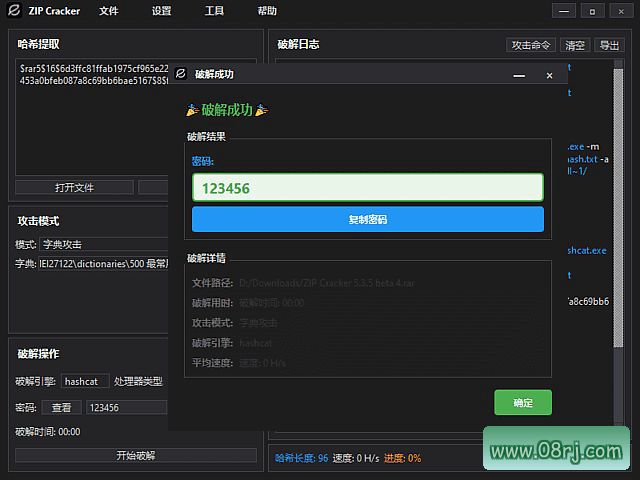This screenshot has height=480, width=640.
Task: Open the 设置 menu
Action: click(x=162, y=11)
